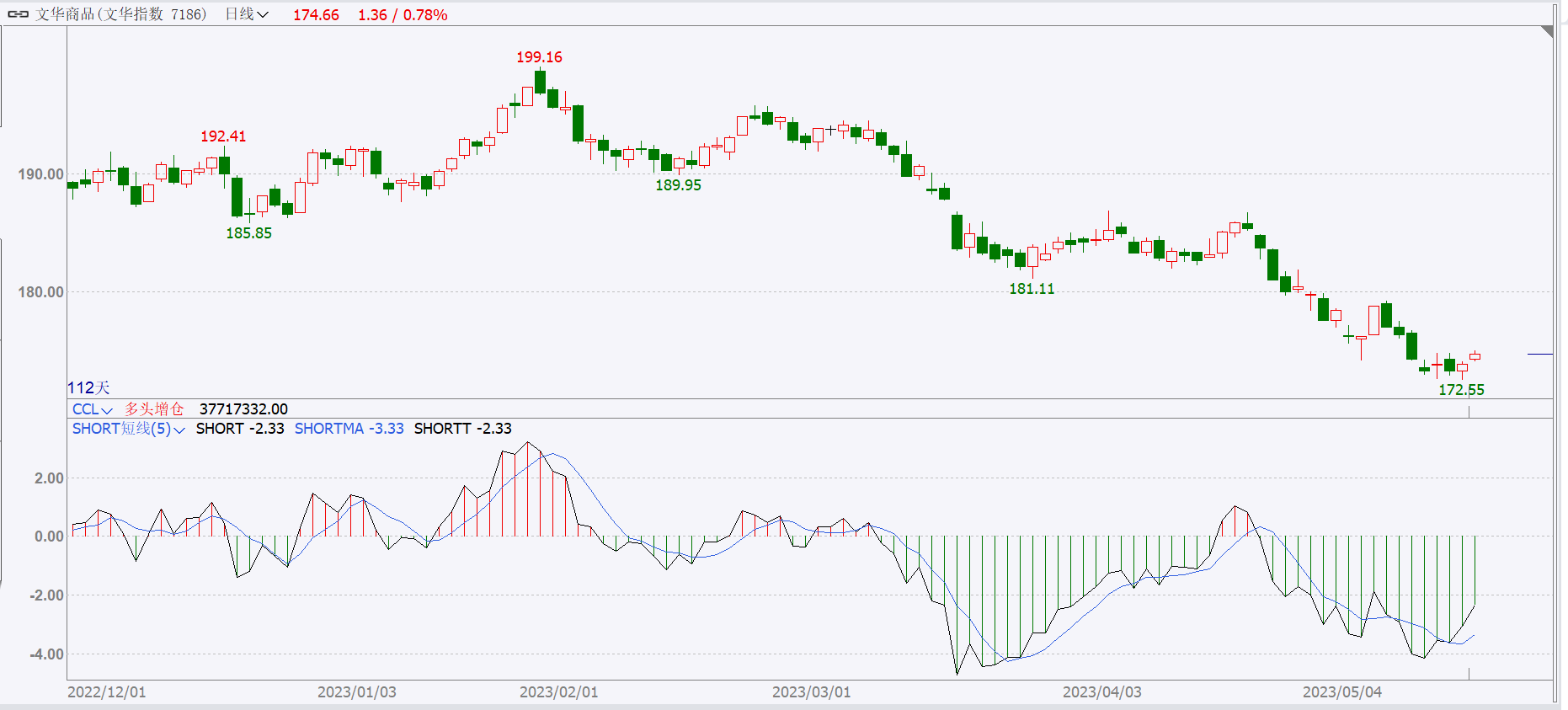
Task: Click the -4.00 indicator axis label
Action: (46, 654)
